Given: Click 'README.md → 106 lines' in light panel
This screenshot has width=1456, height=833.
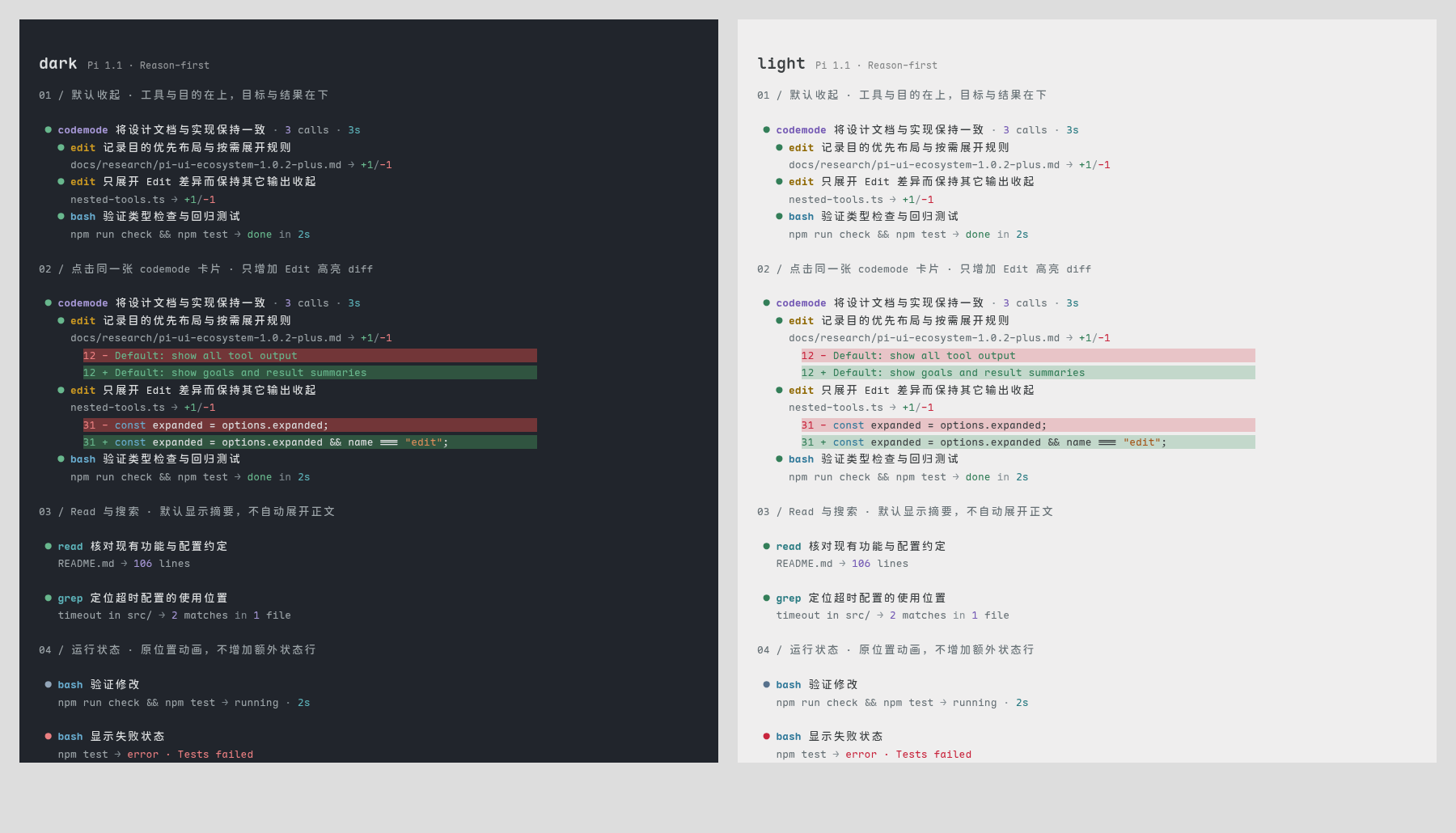Looking at the screenshot, I should pyautogui.click(x=842, y=564).
